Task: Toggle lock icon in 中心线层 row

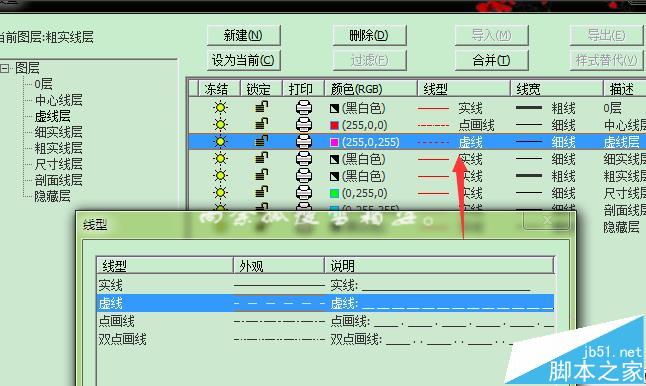Action: (261, 124)
